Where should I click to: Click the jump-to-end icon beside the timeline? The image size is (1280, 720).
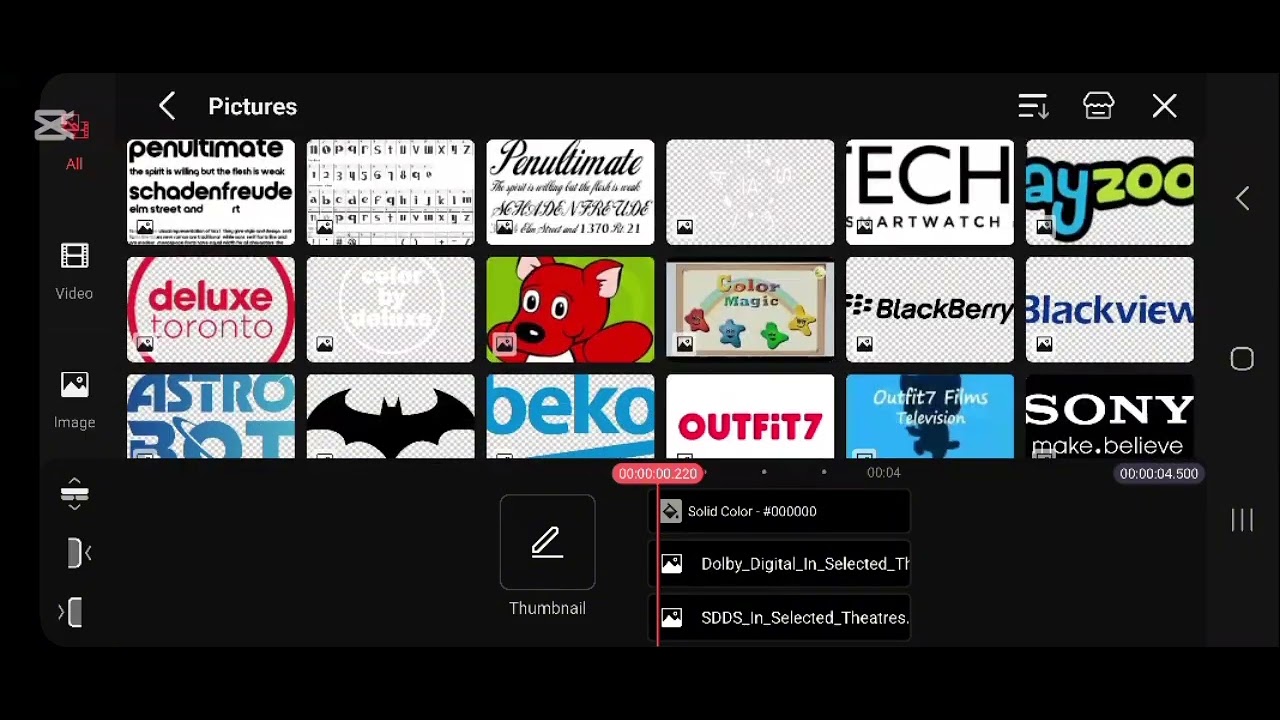(72, 612)
